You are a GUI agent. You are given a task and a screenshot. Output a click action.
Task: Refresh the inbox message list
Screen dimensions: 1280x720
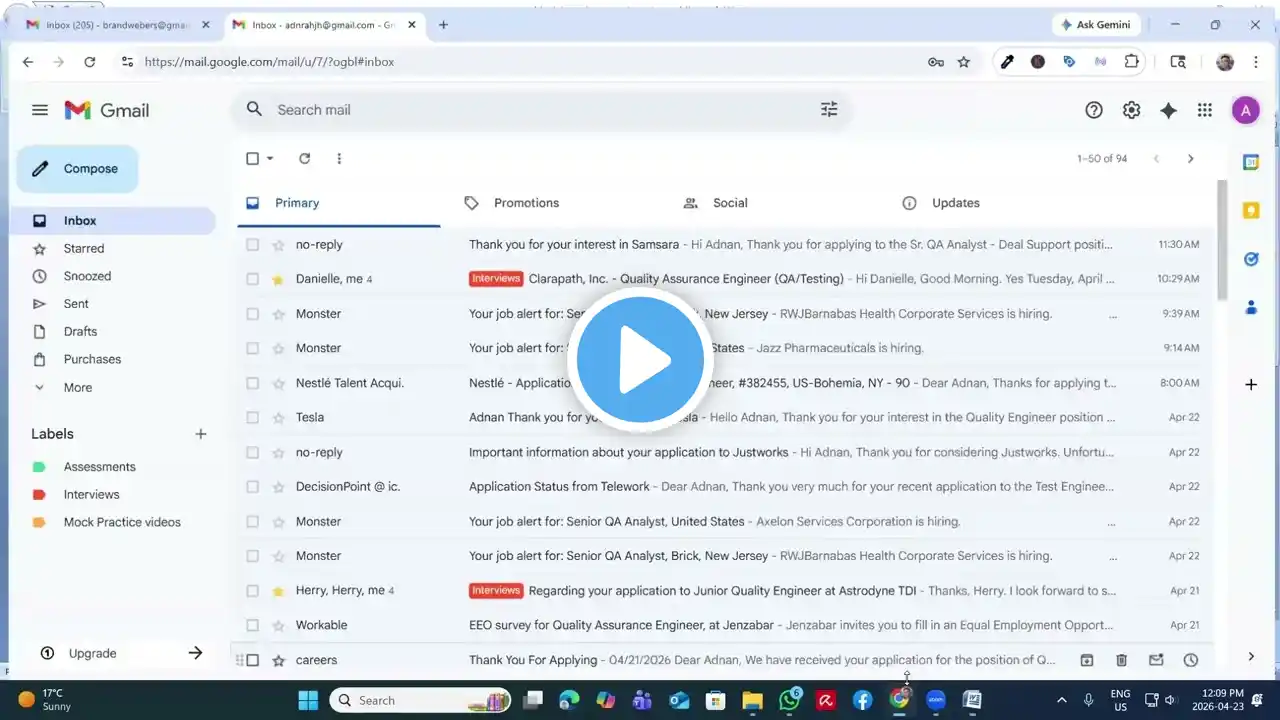click(x=305, y=158)
